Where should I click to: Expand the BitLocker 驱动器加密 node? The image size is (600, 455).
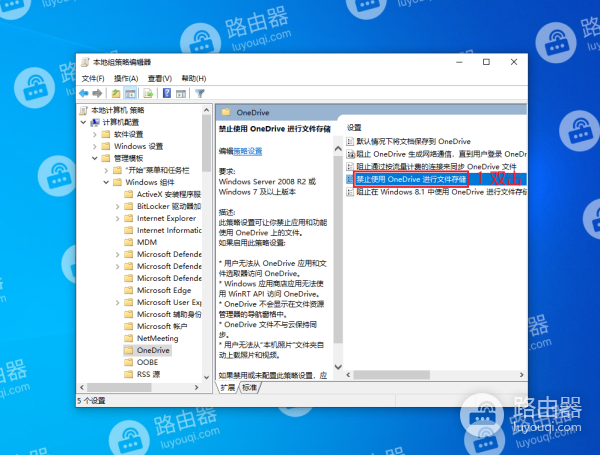point(118,206)
